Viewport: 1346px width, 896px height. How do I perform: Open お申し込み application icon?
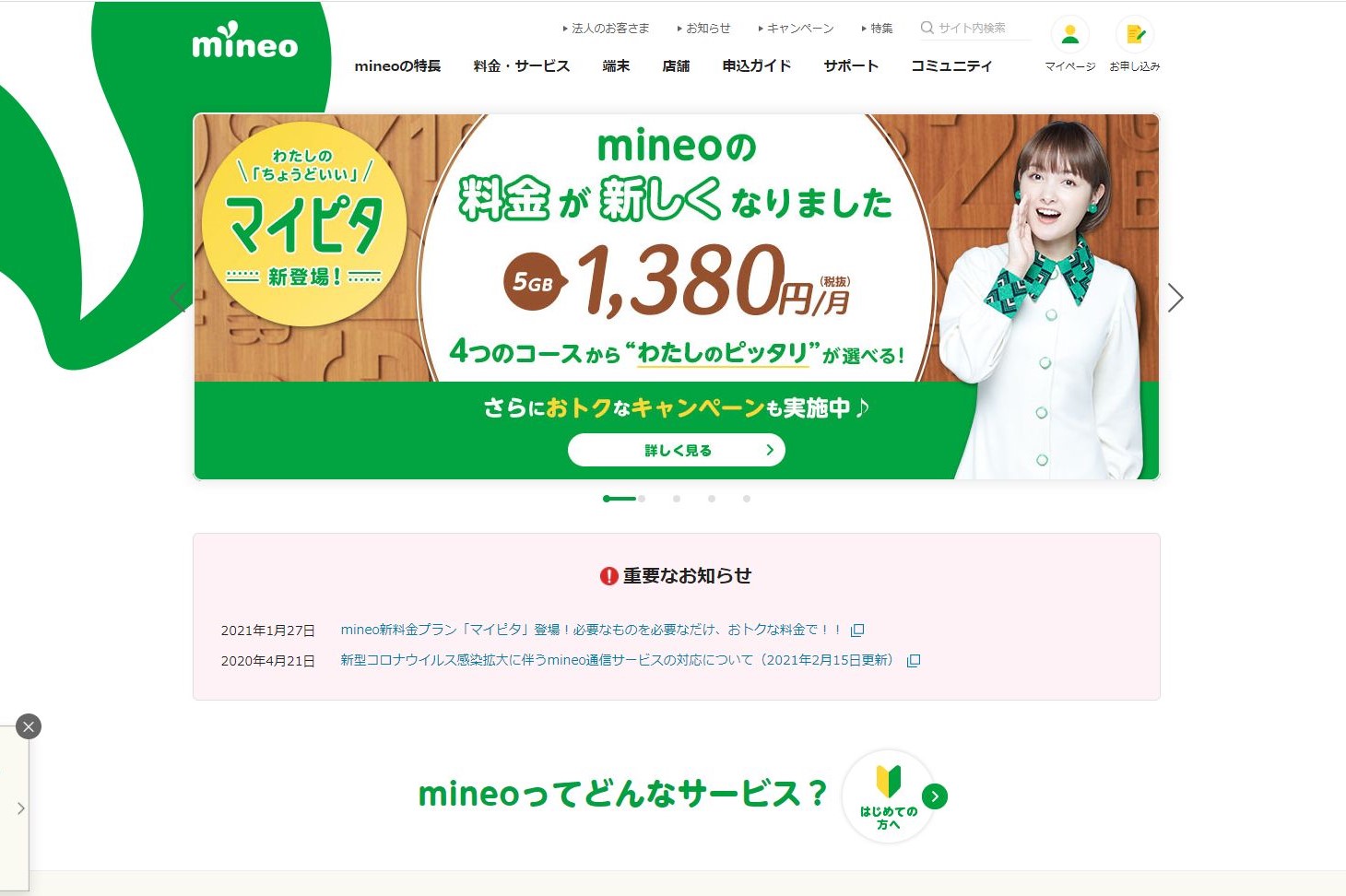(1135, 35)
